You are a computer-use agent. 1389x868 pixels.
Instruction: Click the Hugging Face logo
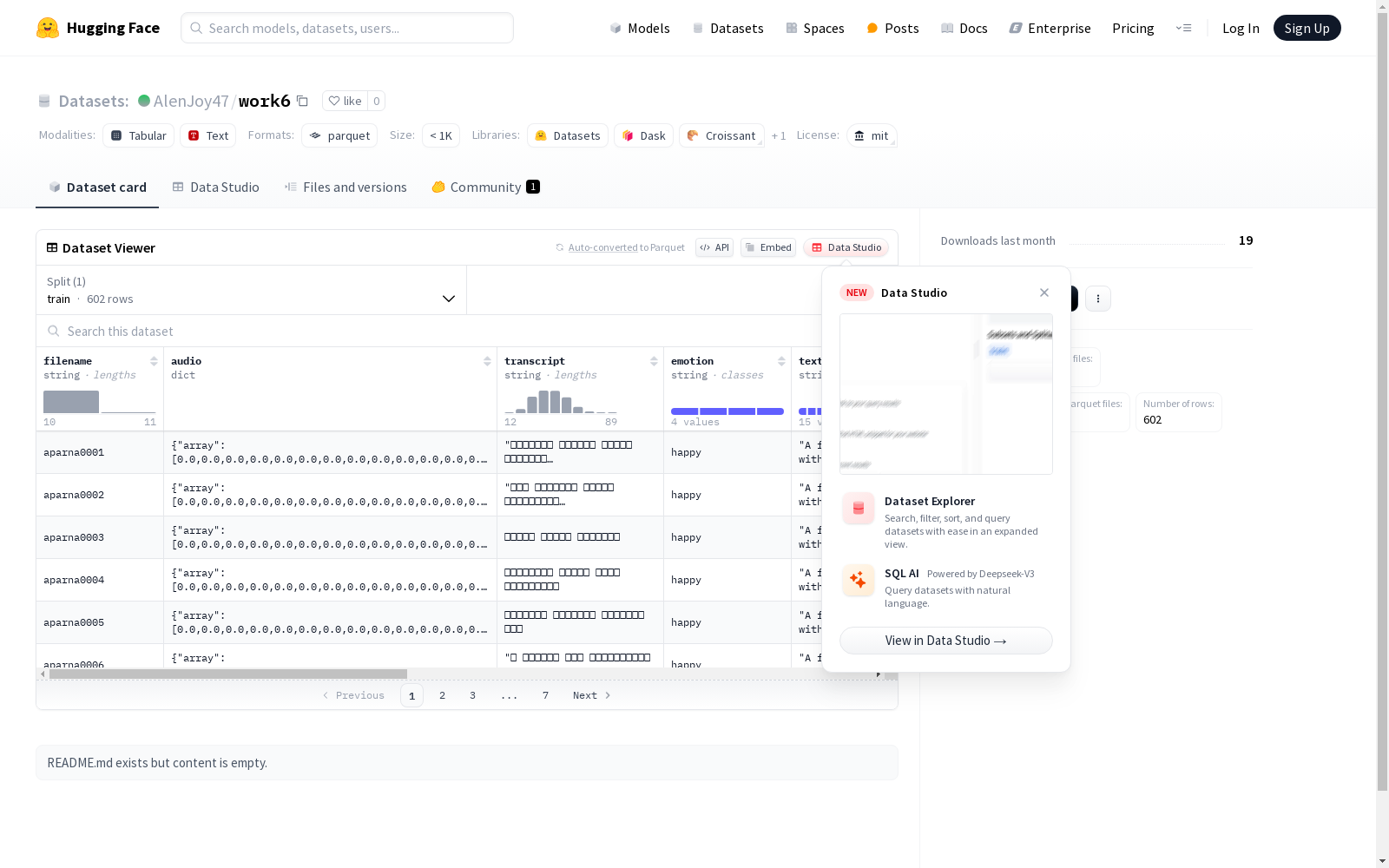[98, 28]
